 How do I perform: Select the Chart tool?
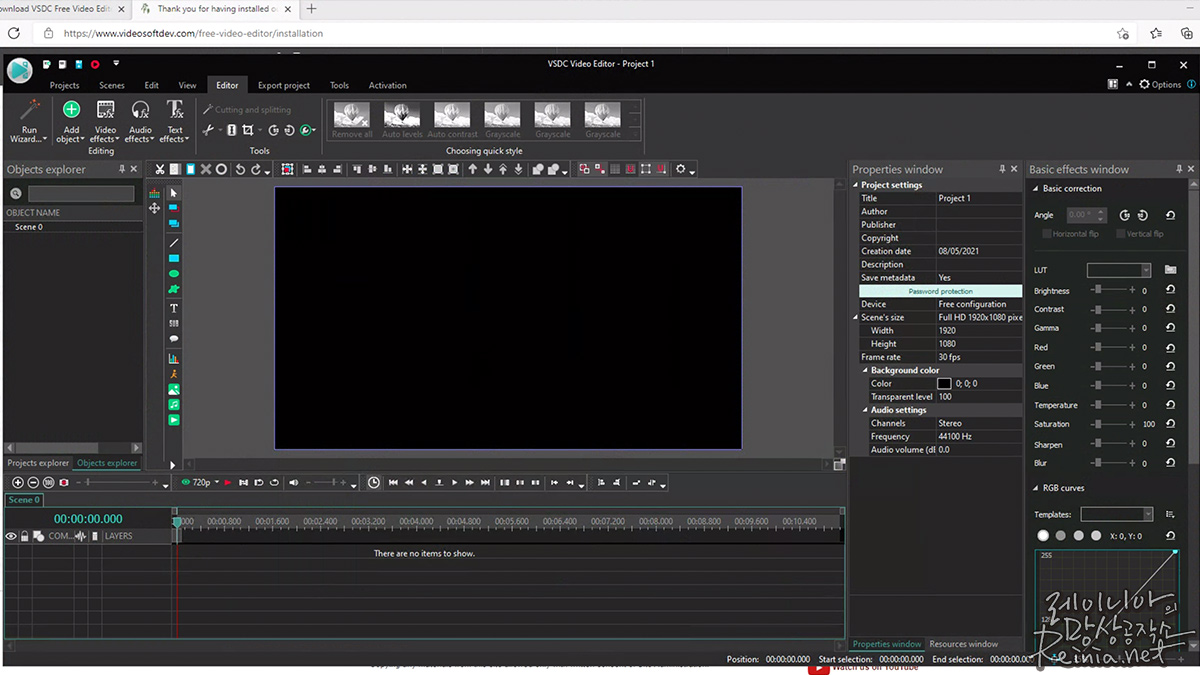click(x=174, y=358)
